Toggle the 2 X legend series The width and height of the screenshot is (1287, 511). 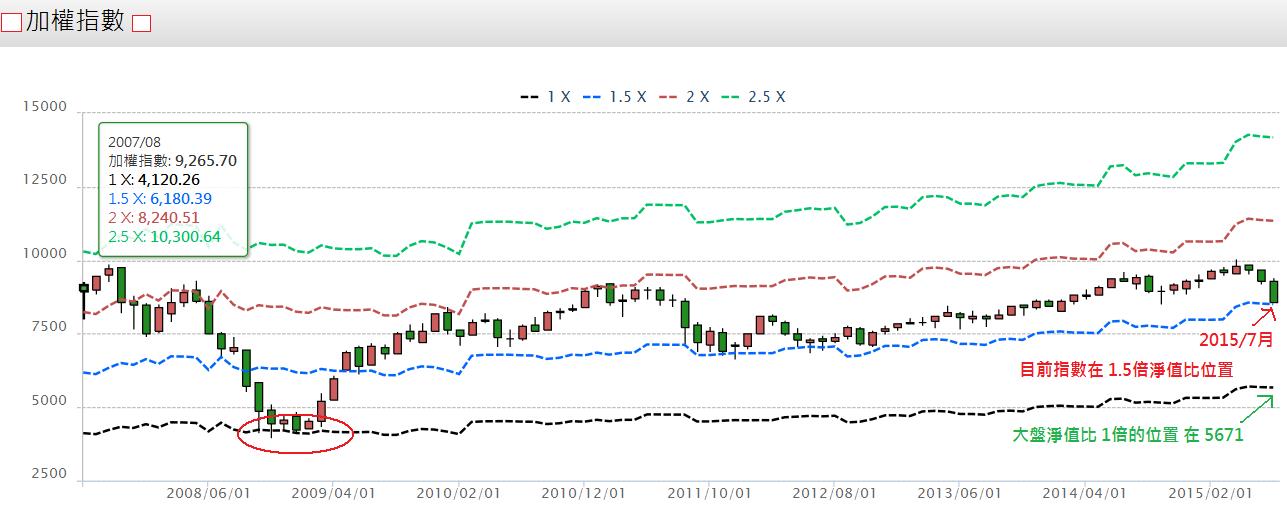pos(683,97)
